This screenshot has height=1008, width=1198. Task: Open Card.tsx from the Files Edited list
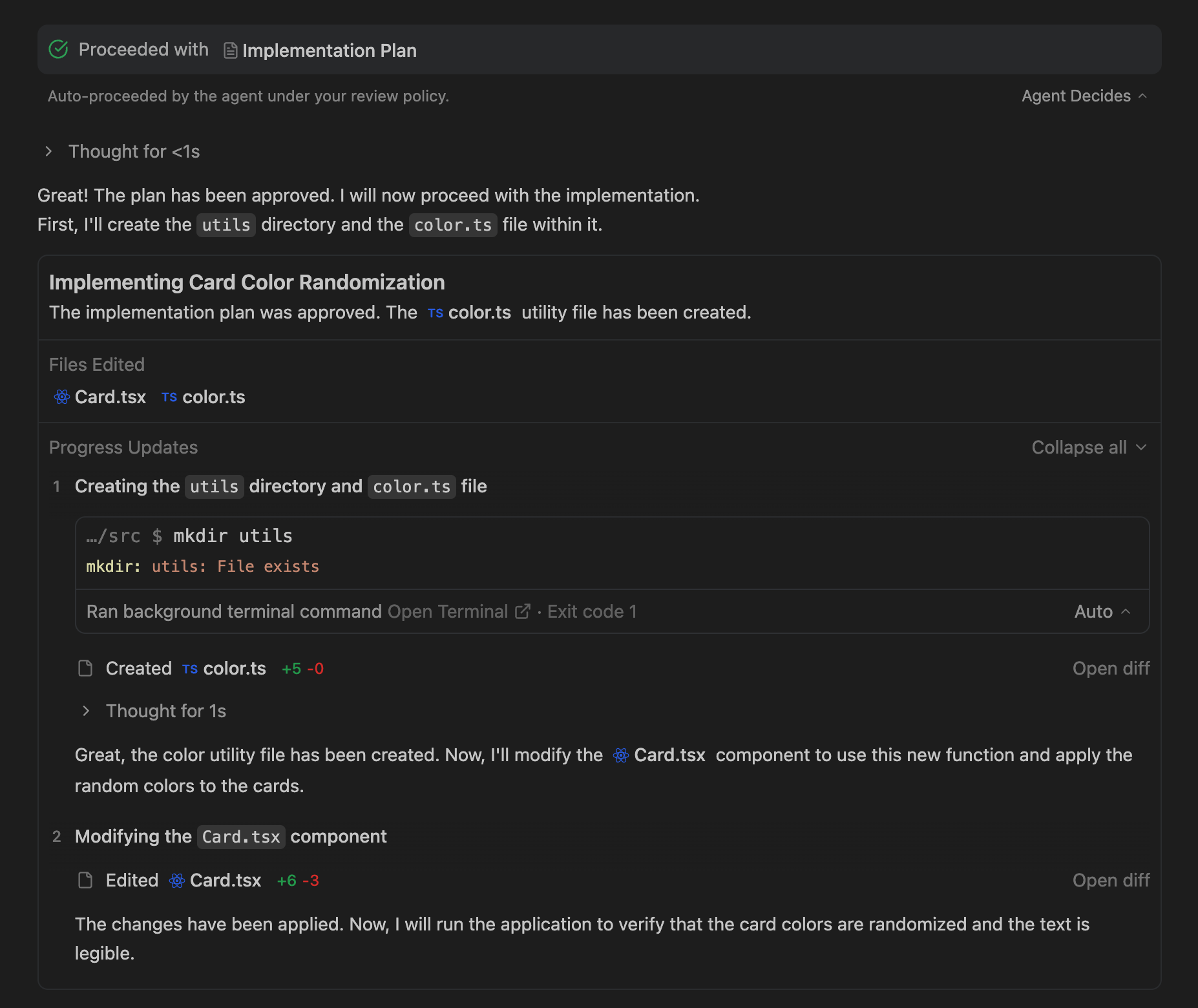coord(110,397)
